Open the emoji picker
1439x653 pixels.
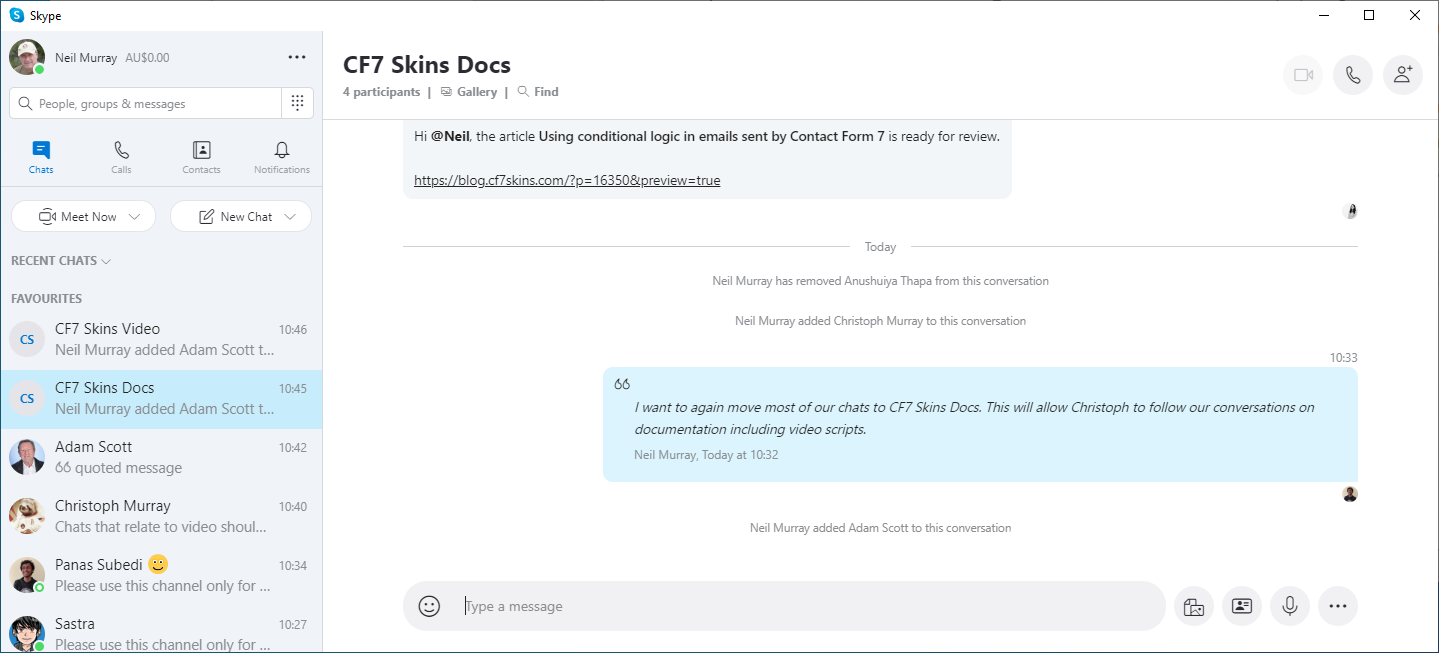click(x=429, y=606)
